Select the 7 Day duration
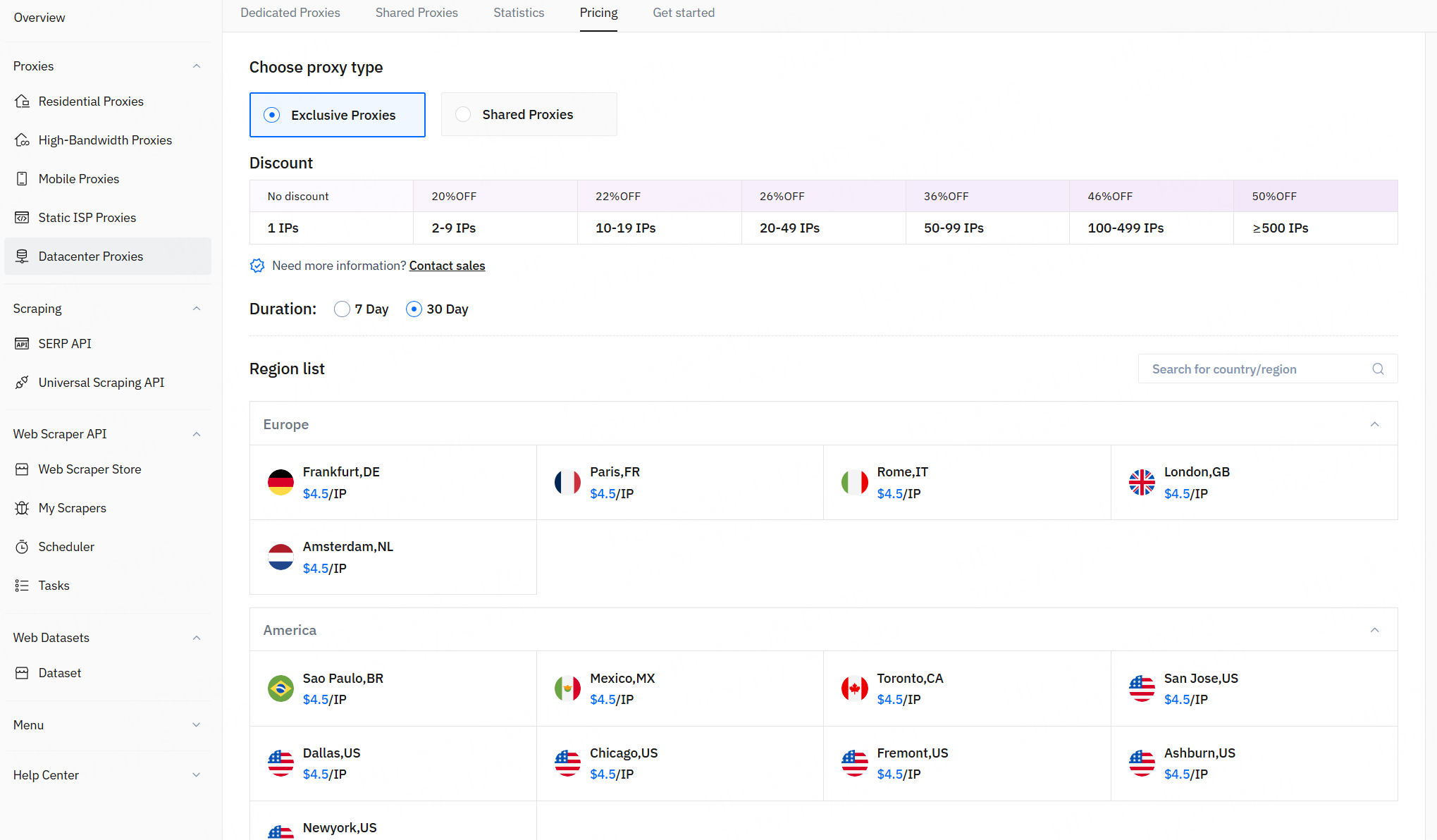Viewport: 1437px width, 840px height. 342,309
